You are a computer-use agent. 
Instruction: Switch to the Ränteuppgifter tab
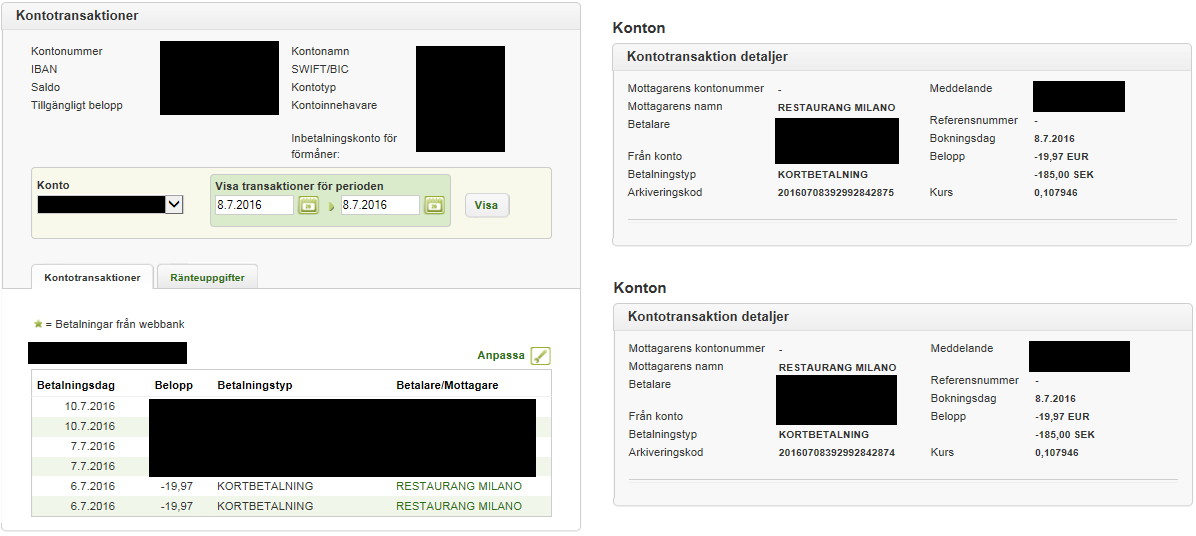click(208, 278)
